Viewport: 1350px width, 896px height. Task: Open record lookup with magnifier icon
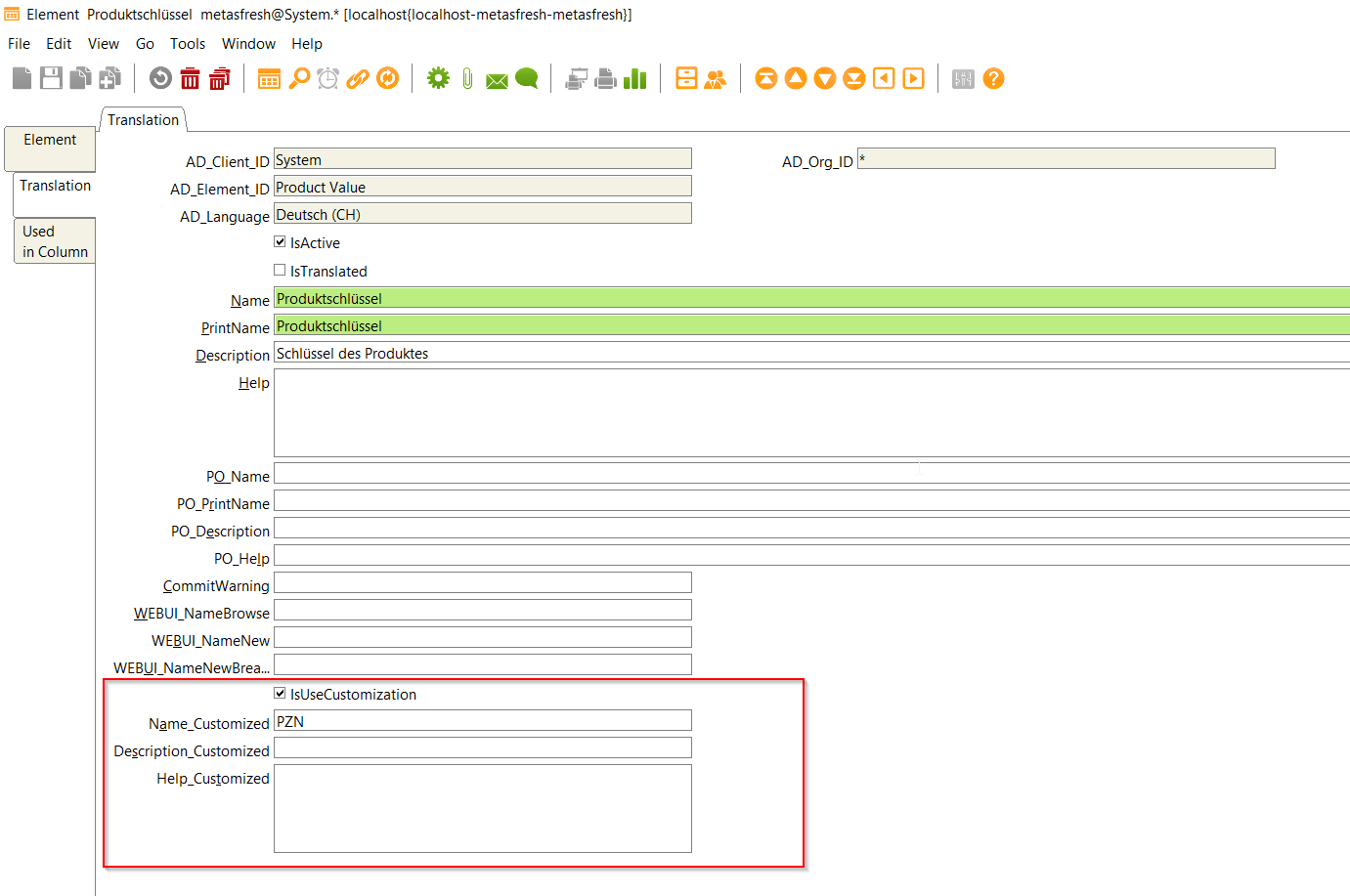(299, 78)
